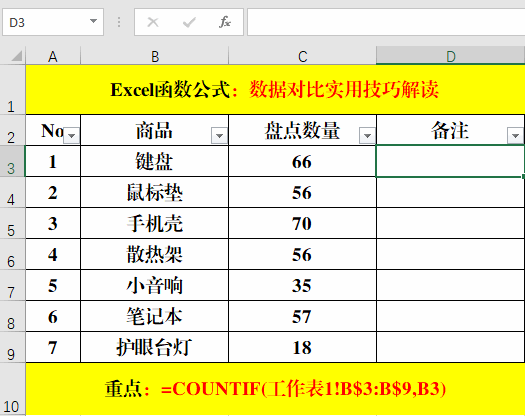Viewport: 525px width, 416px height.
Task: Click the Cancel (X) formula bar icon
Action: [153, 22]
